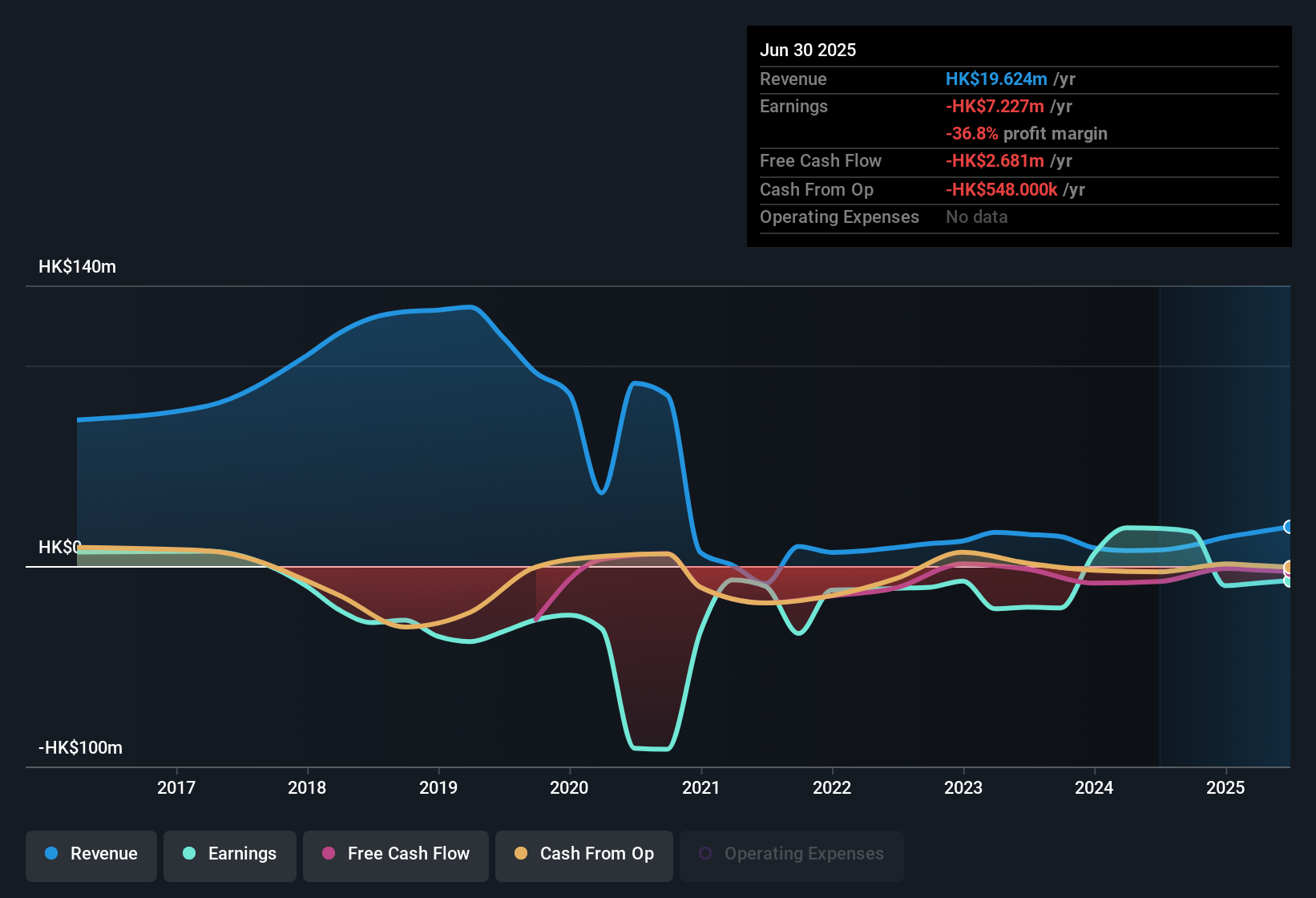Select the pink Free Cash Flow dot icon
This screenshot has height=898, width=1316.
[328, 854]
